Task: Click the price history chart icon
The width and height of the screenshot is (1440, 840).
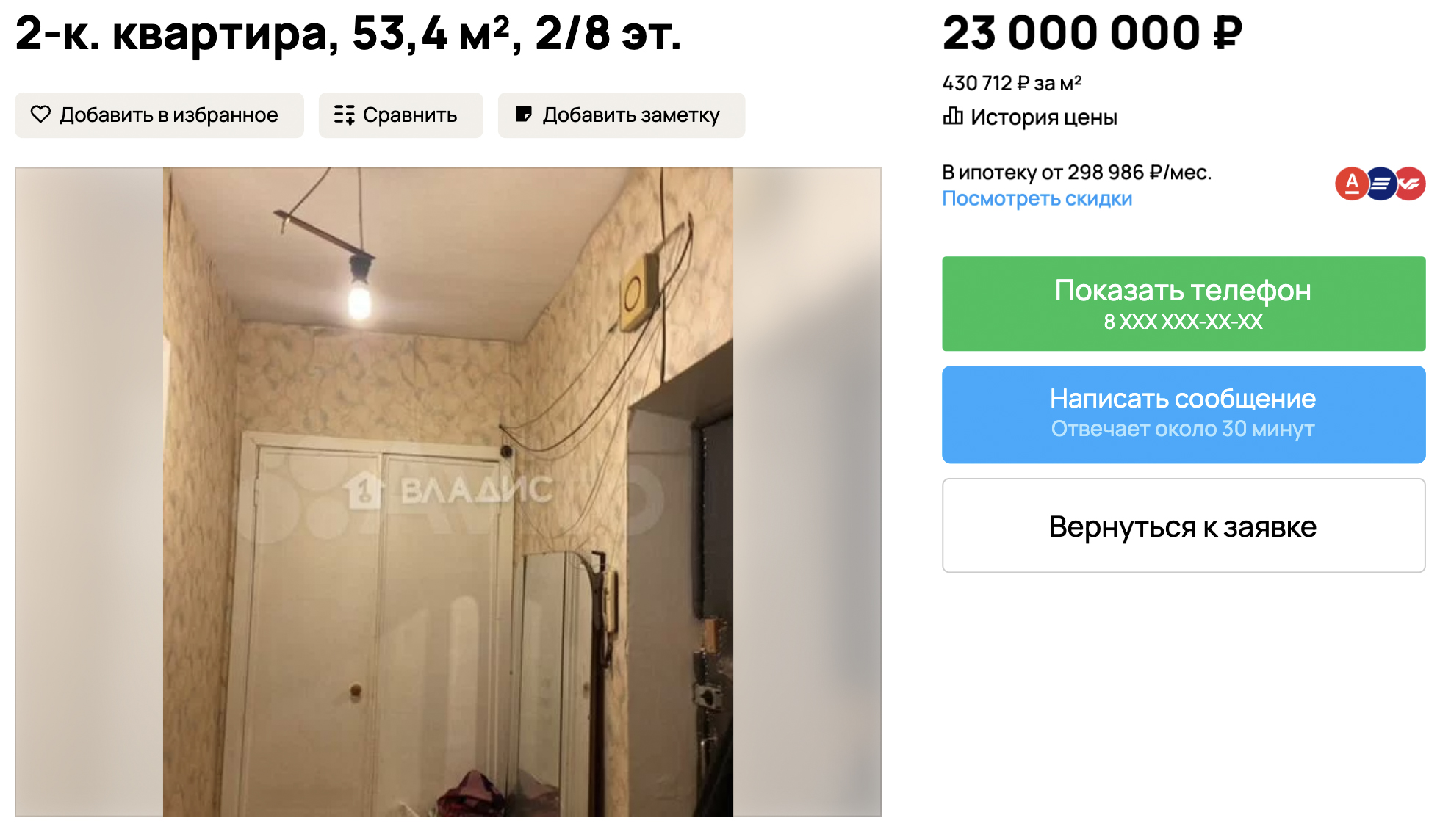Action: (x=953, y=116)
